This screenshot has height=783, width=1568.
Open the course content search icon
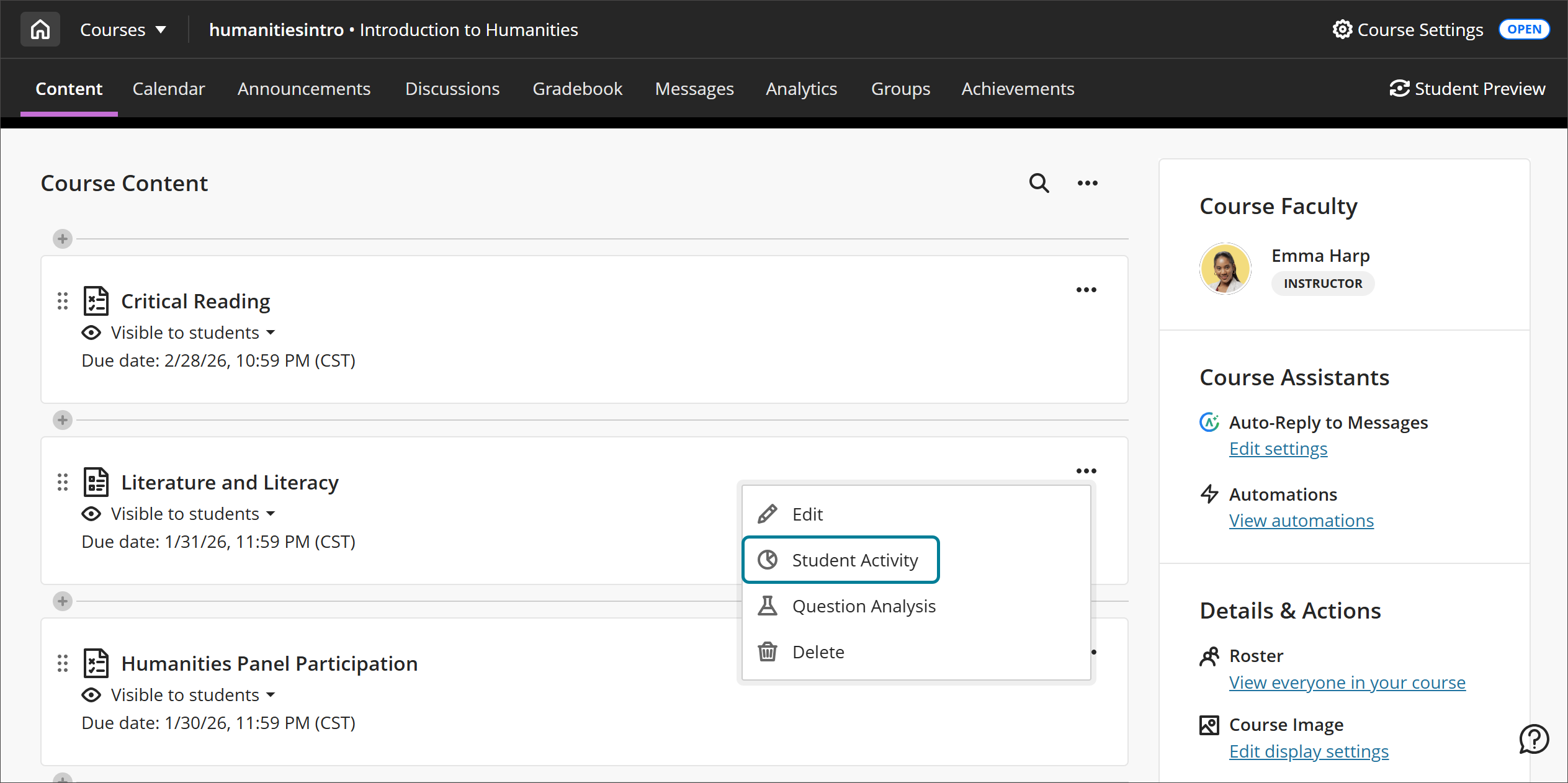coord(1038,183)
